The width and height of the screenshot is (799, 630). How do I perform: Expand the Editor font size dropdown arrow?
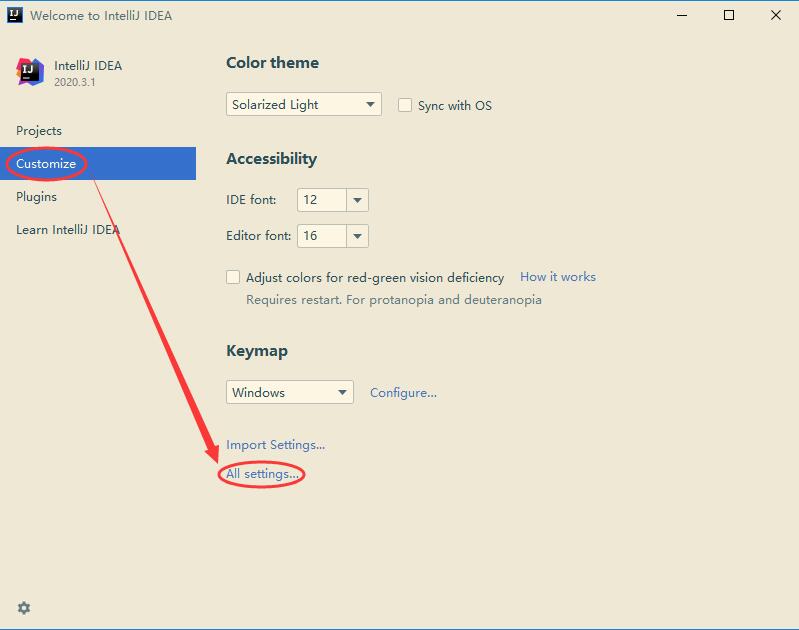coord(357,236)
